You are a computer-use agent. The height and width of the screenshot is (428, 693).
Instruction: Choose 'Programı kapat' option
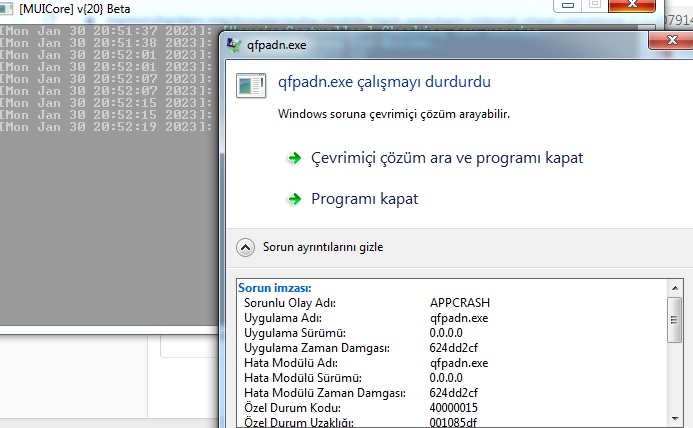click(365, 199)
